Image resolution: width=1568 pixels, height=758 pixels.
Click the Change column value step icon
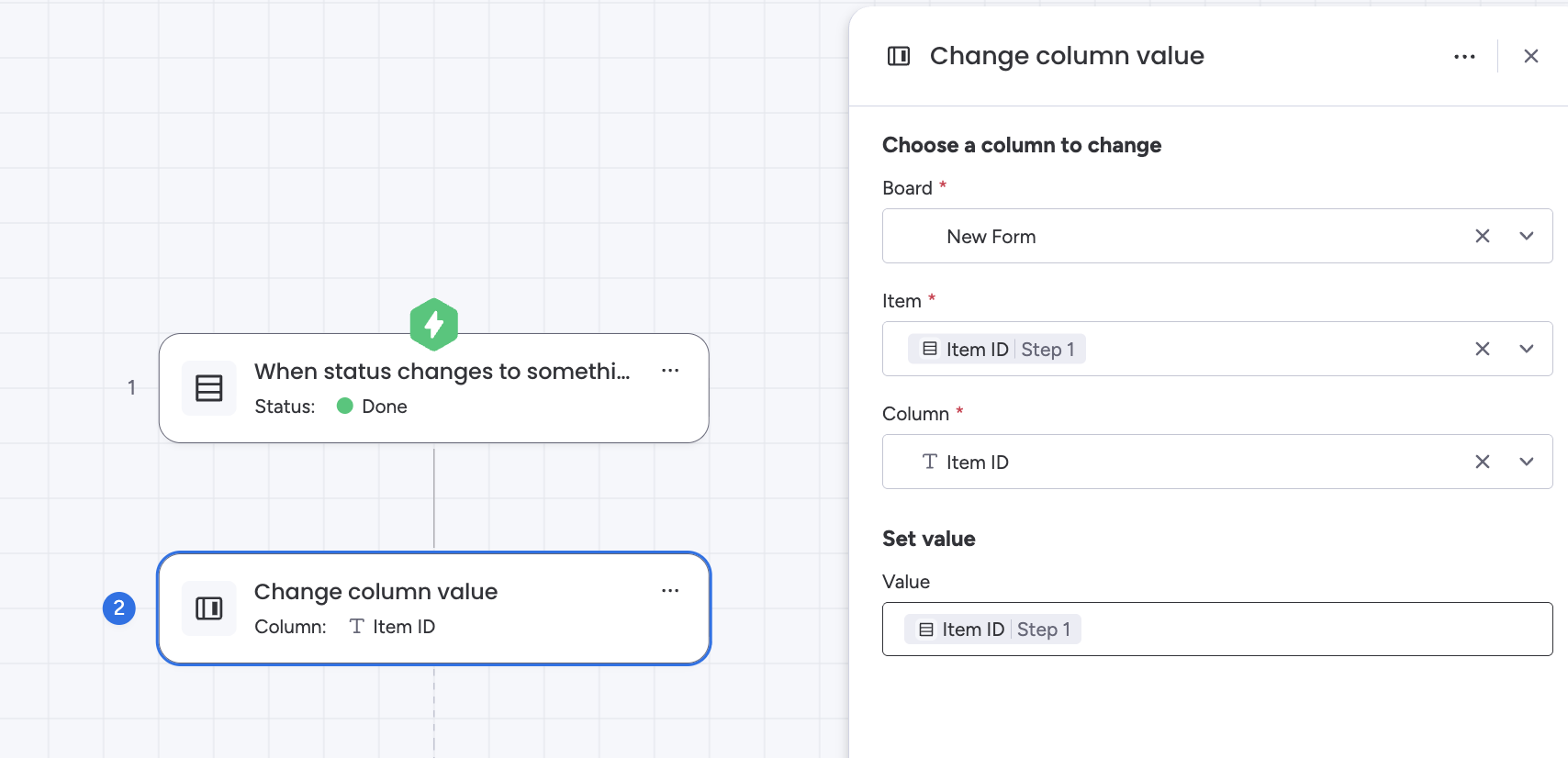209,608
